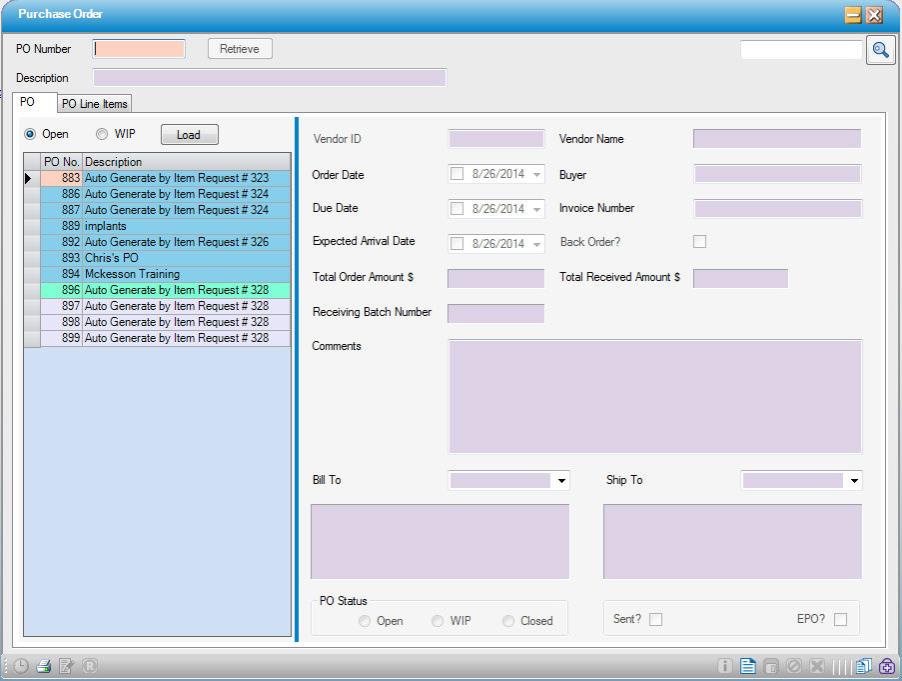Screen dimensions: 902x681
Task: Select the edit record icon near the printer
Action: click(65, 664)
